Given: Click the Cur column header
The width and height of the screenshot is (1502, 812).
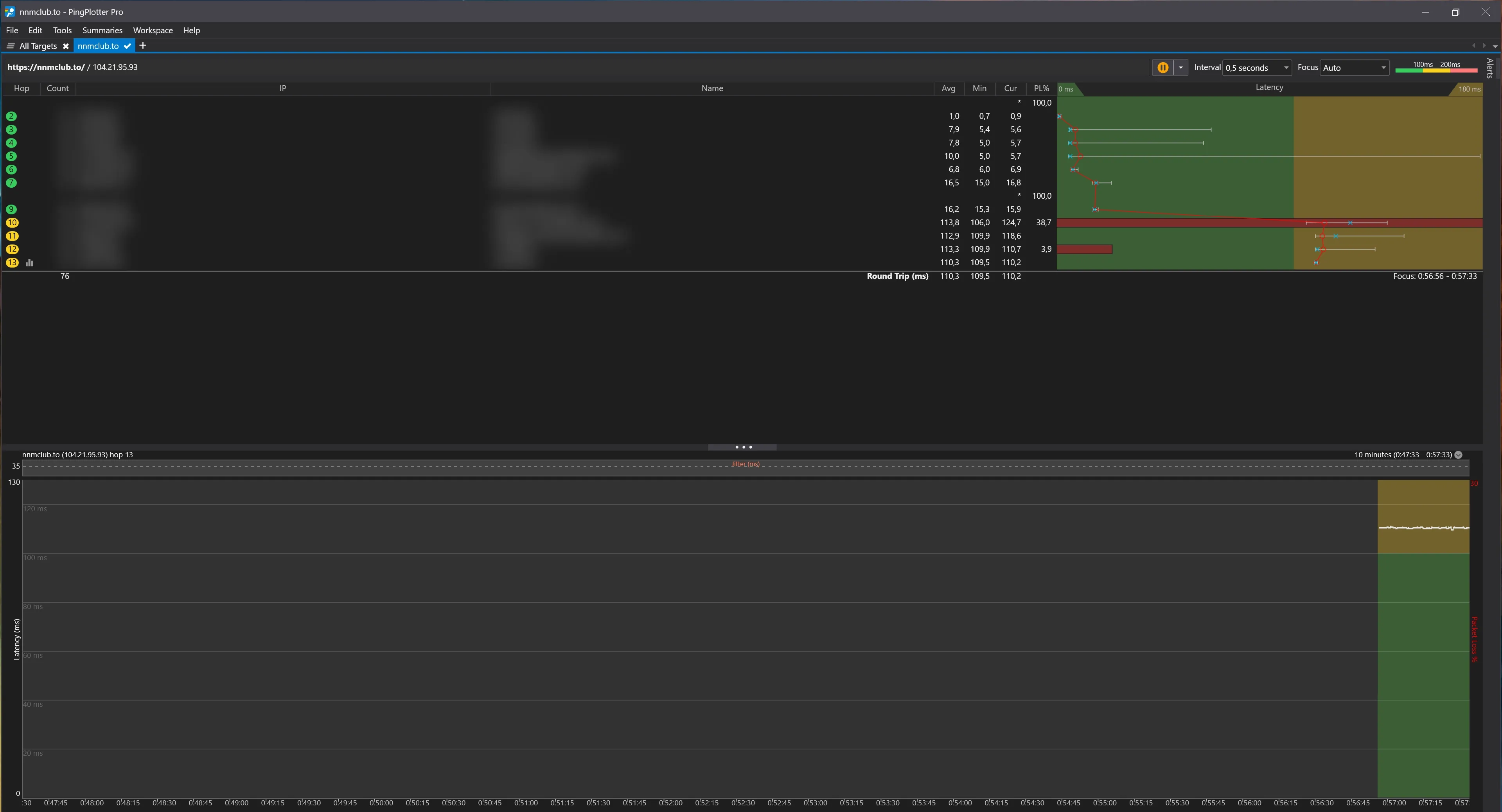Looking at the screenshot, I should [1010, 89].
